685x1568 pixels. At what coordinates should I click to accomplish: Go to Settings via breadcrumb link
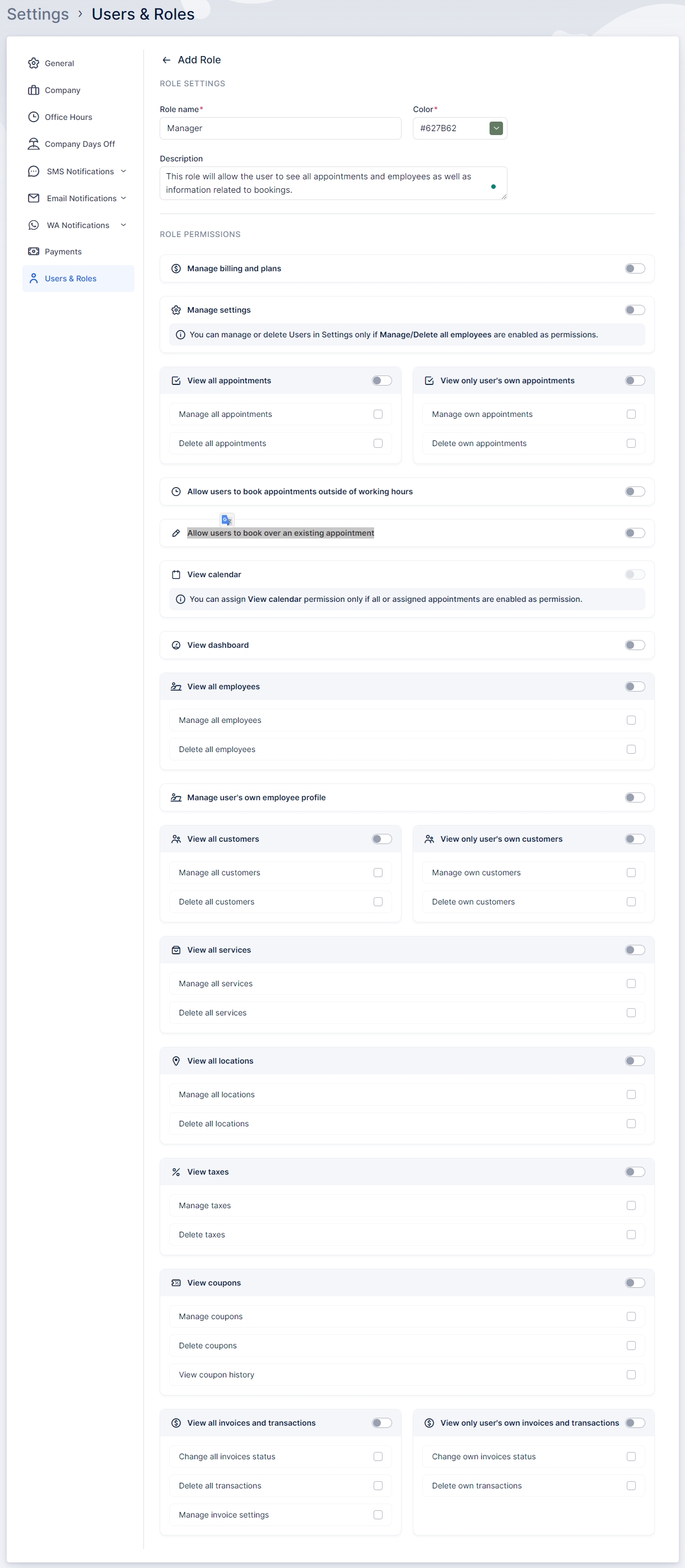pos(38,14)
